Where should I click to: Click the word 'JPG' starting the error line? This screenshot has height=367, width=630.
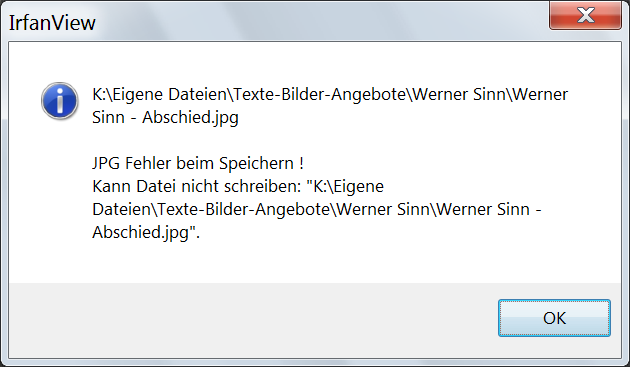click(x=106, y=164)
